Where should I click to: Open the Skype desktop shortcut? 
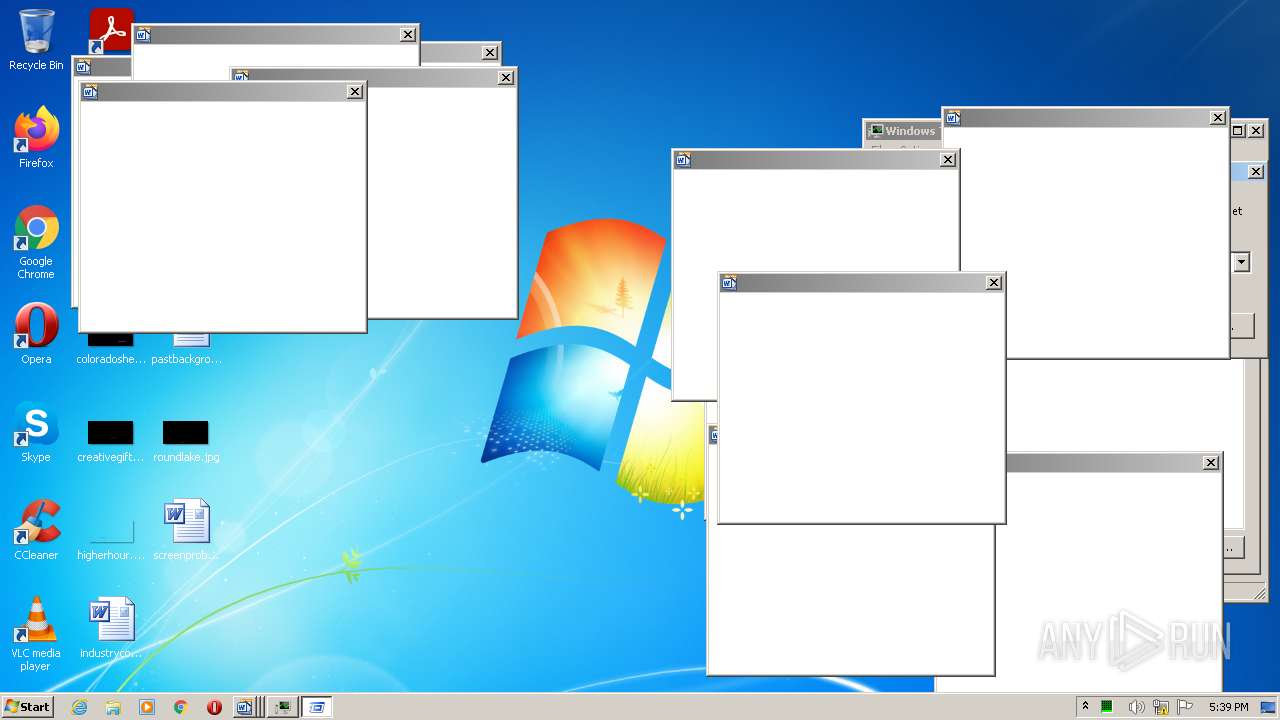coord(36,432)
